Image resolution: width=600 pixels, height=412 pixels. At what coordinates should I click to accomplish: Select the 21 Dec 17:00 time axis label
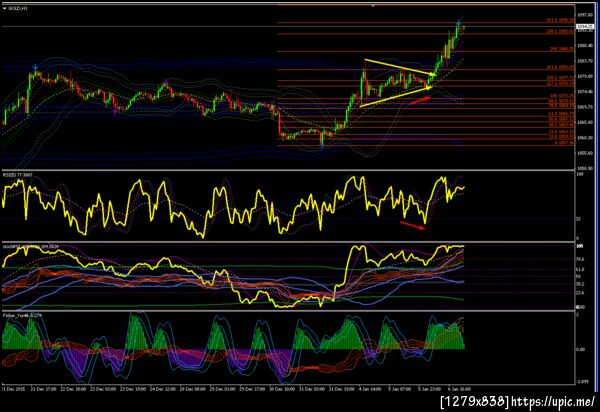(x=42, y=389)
